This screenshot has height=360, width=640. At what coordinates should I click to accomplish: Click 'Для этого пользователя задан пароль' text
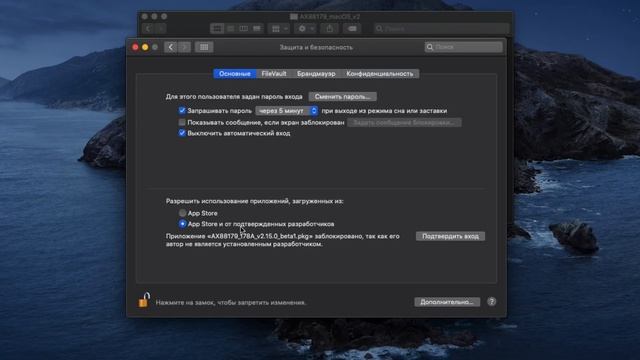click(x=234, y=97)
